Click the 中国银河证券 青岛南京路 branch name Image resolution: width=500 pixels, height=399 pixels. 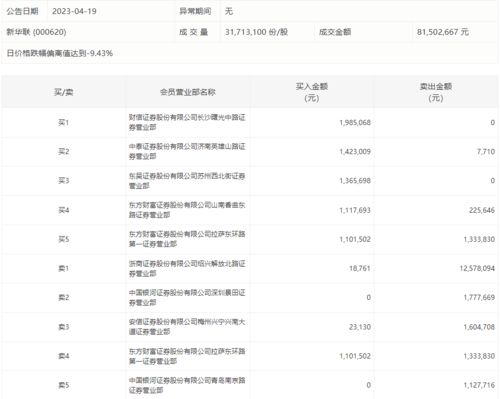(x=187, y=385)
